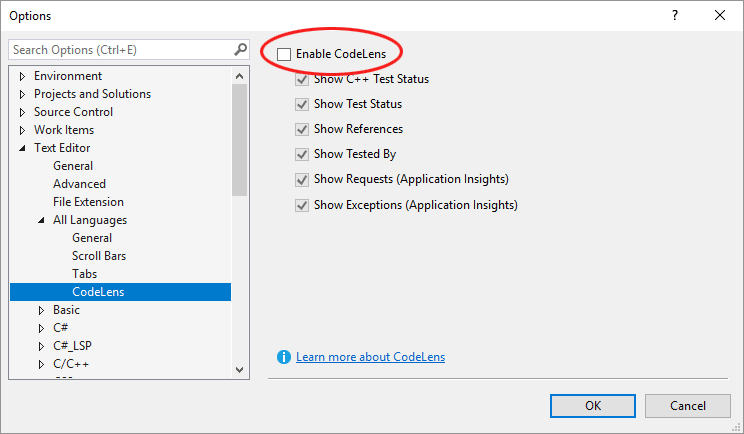Open the File Extension settings
744x434 pixels.
coord(88,202)
